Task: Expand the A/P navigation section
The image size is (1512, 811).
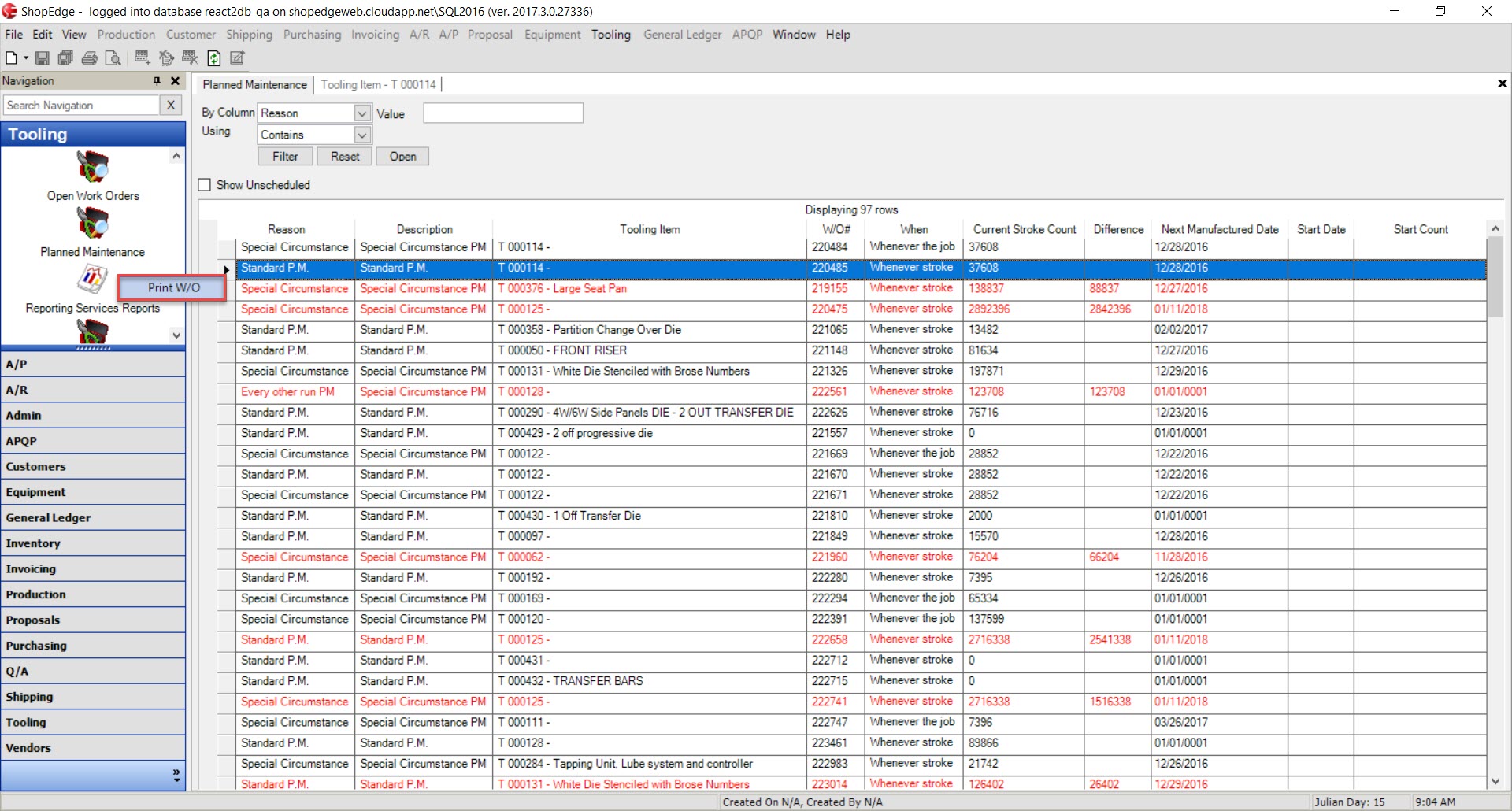Action: [x=93, y=365]
